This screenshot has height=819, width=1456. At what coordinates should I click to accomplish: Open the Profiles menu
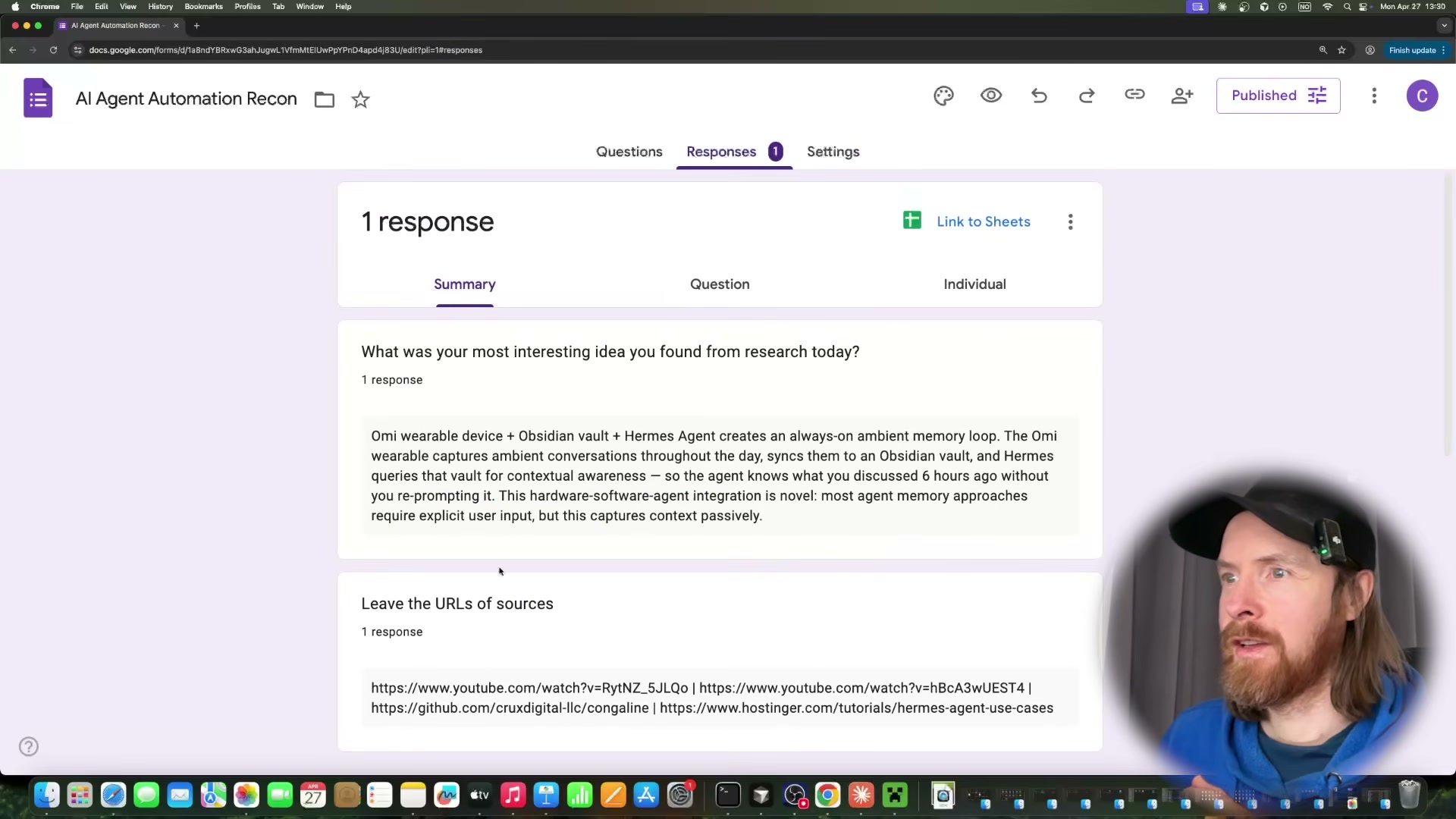tap(247, 7)
